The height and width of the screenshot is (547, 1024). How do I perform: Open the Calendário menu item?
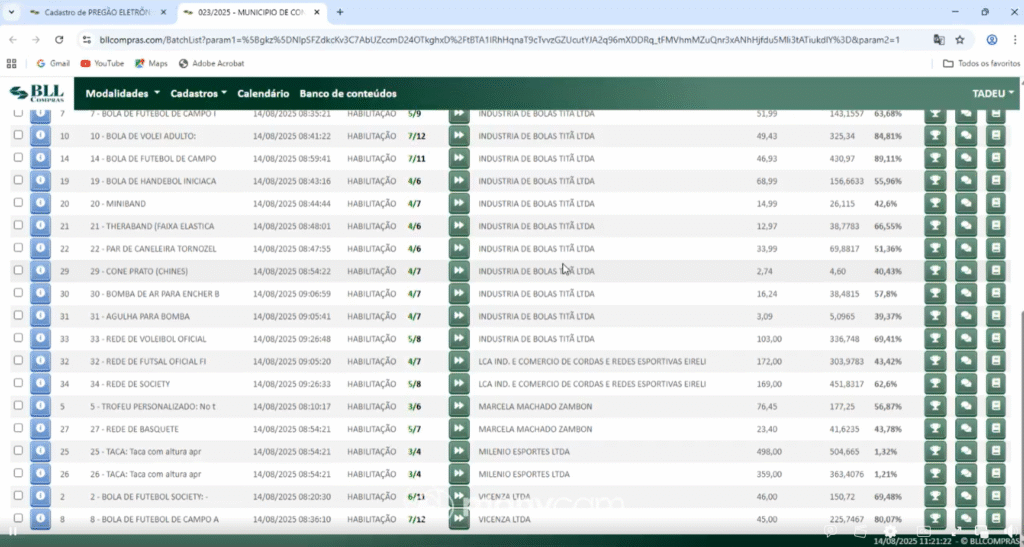(x=263, y=93)
